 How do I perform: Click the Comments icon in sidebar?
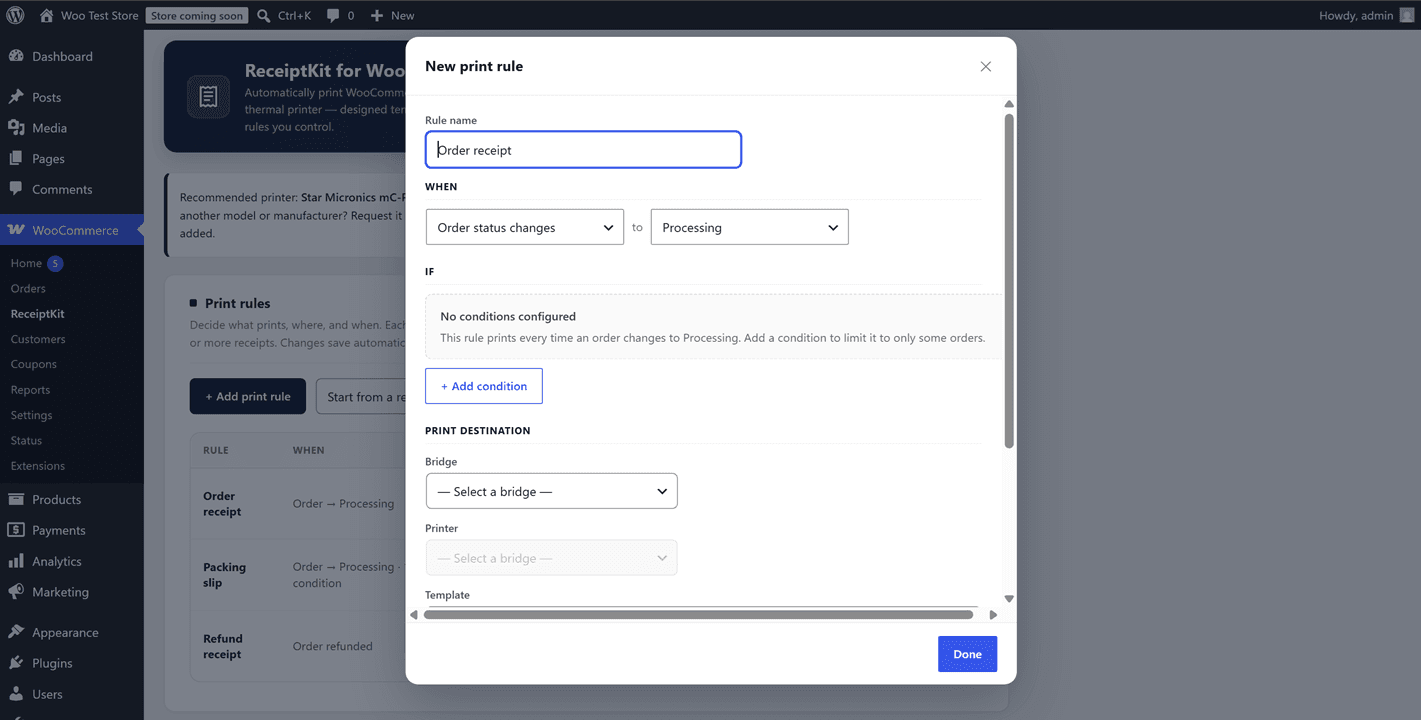[x=16, y=189]
